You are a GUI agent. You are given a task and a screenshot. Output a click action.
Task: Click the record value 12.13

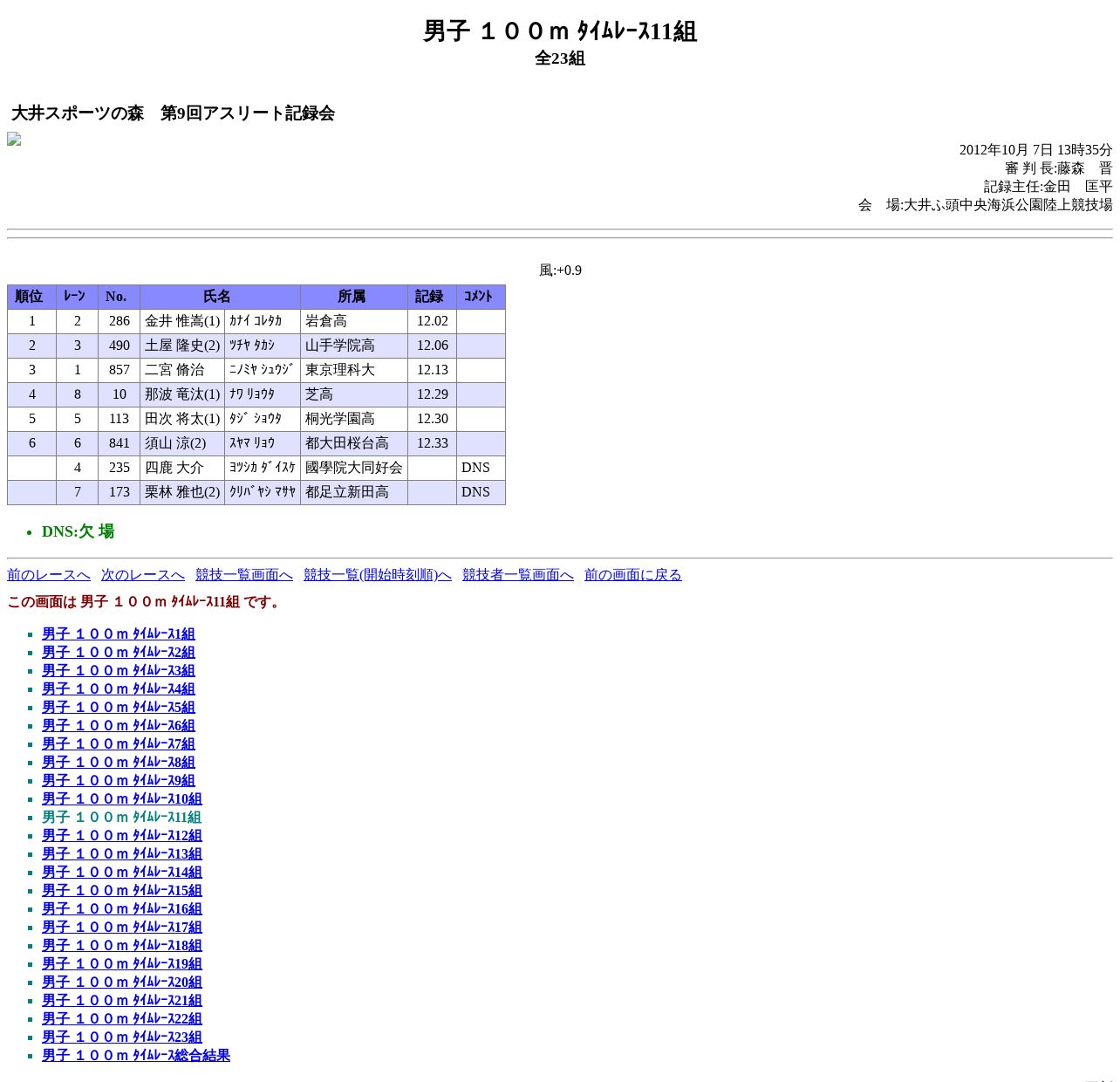pyautogui.click(x=432, y=370)
